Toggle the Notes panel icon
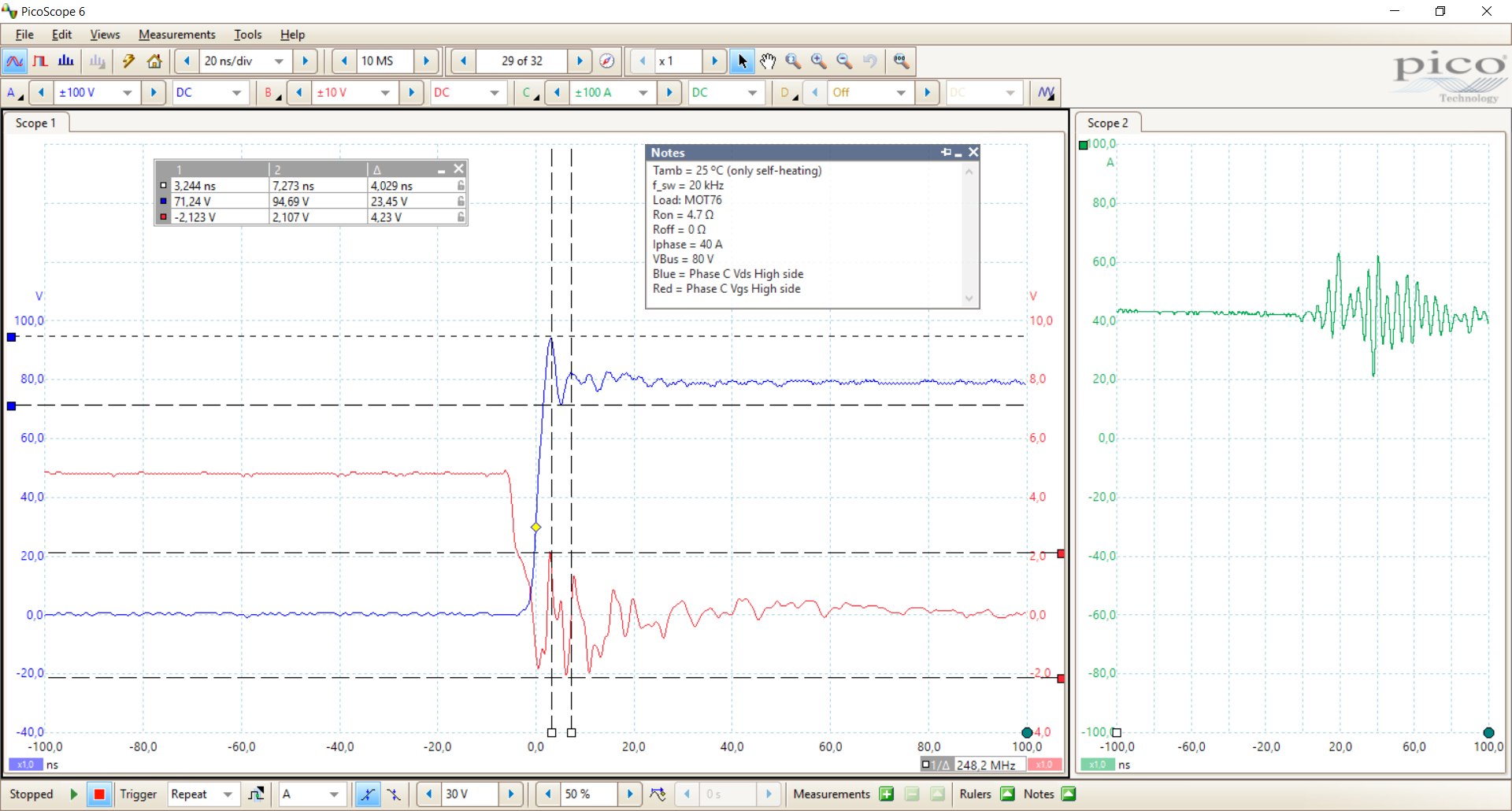Image resolution: width=1512 pixels, height=811 pixels. (1069, 794)
